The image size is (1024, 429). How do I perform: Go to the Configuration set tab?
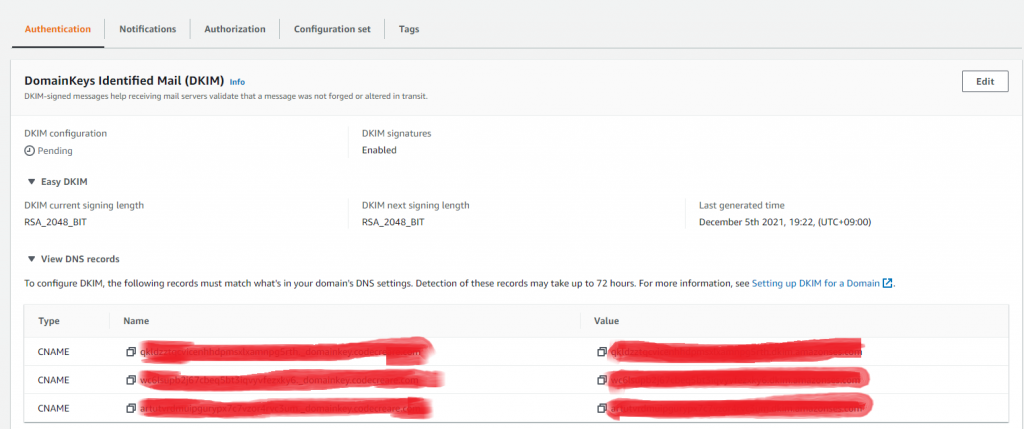[x=332, y=29]
